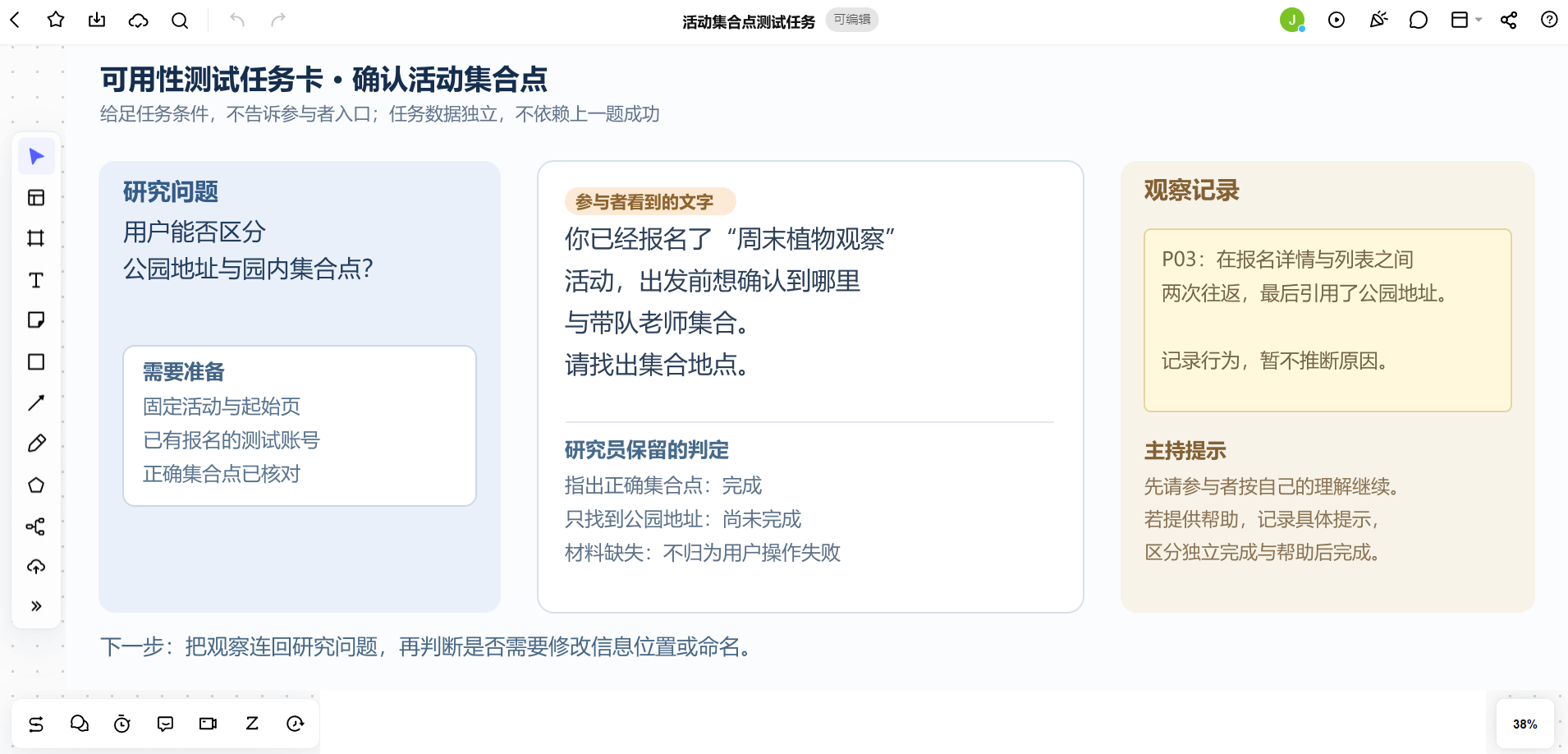Select the polygon shape tool

(x=36, y=485)
